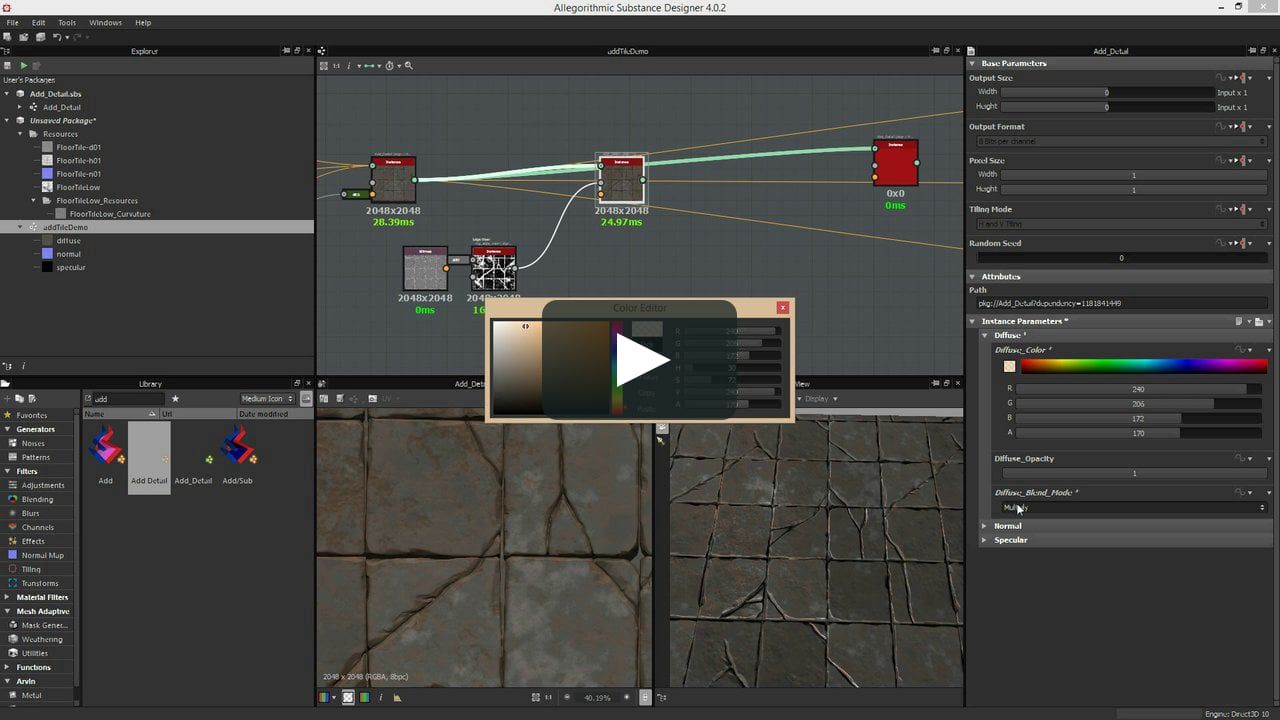The width and height of the screenshot is (1280, 720).
Task: Open the Tiling Mode dropdown
Action: pyautogui.click(x=1122, y=224)
